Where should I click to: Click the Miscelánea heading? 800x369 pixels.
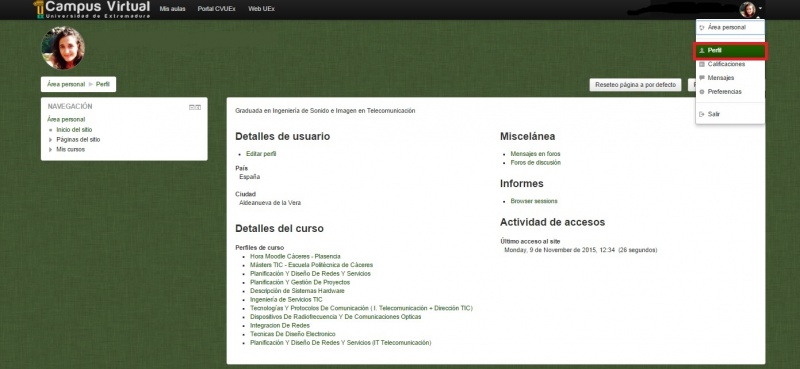528,137
